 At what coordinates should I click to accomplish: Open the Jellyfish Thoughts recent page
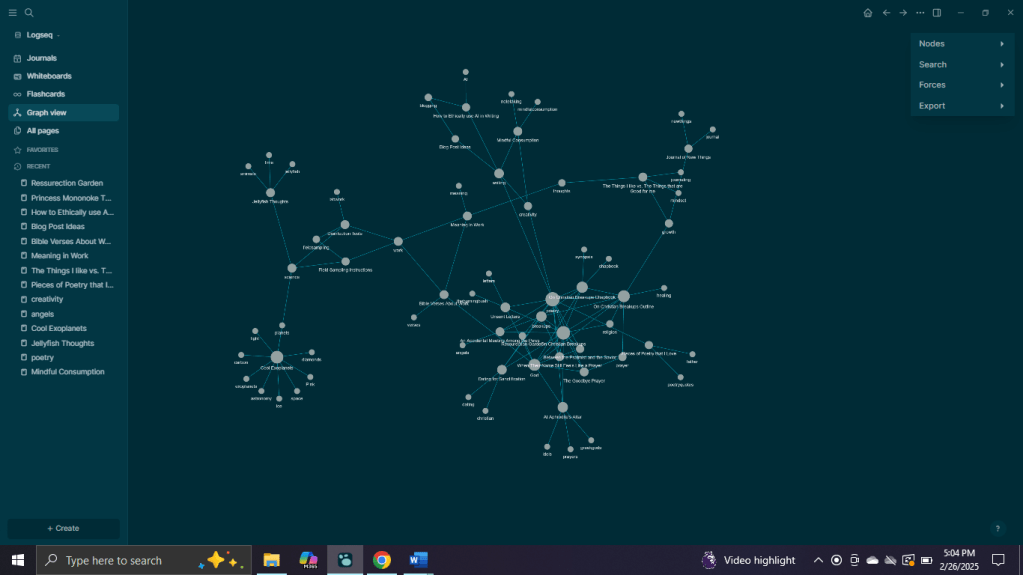(62, 343)
